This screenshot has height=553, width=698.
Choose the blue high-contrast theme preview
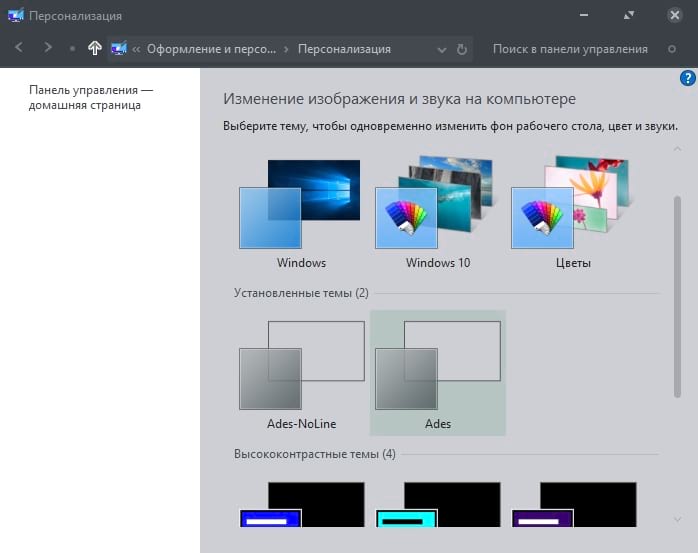click(x=302, y=504)
